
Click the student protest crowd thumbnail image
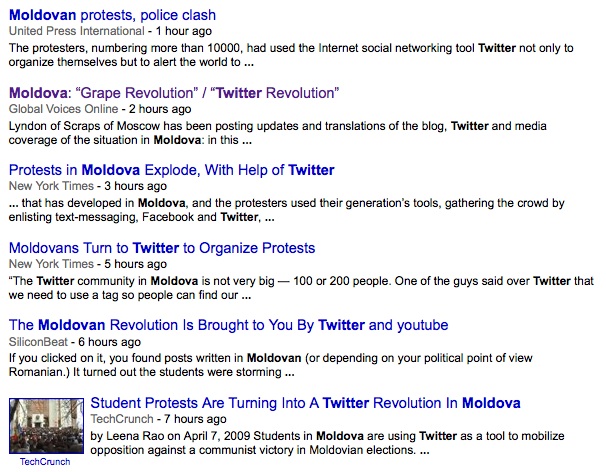coord(45,426)
